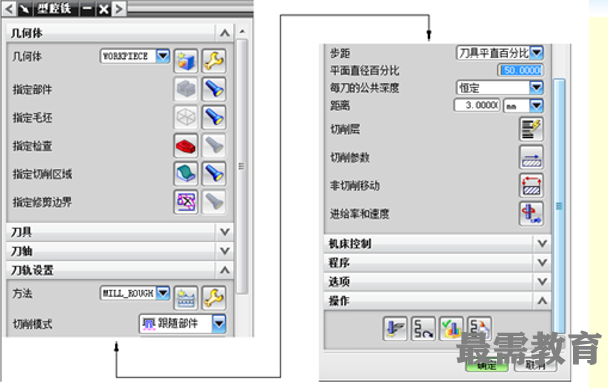Viewport: 608px width, 388px height.
Task: Click the flashlight icon in the 指定检查 row
Action: click(x=214, y=146)
